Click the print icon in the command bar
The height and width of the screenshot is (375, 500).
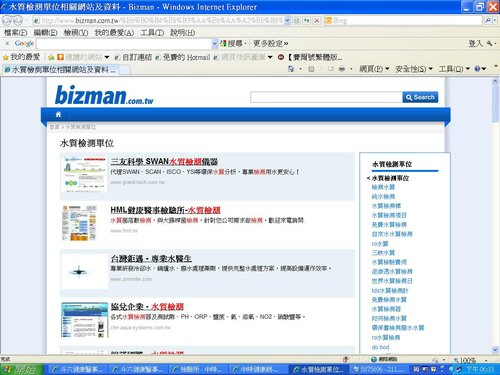(x=341, y=69)
